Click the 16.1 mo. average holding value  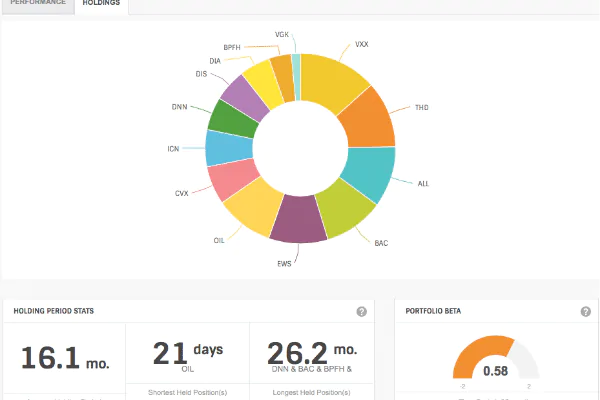(x=65, y=358)
